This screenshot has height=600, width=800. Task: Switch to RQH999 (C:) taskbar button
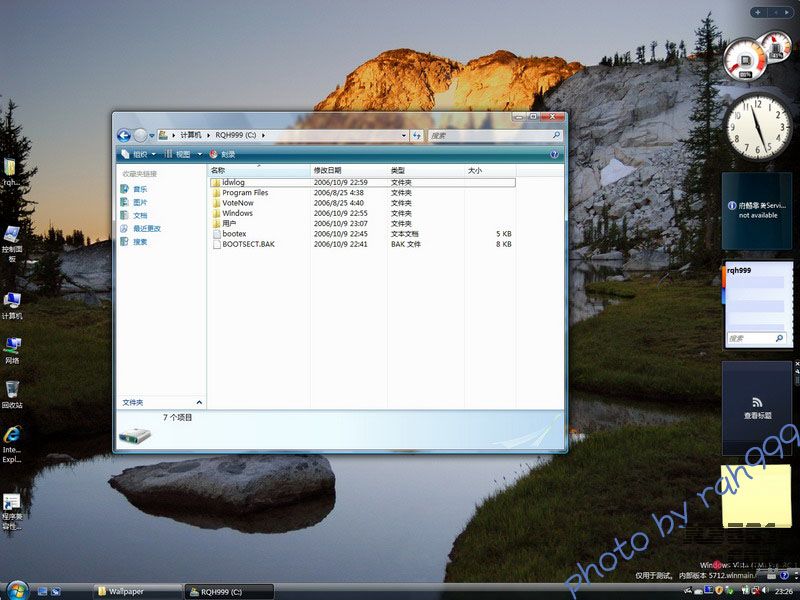(x=229, y=592)
